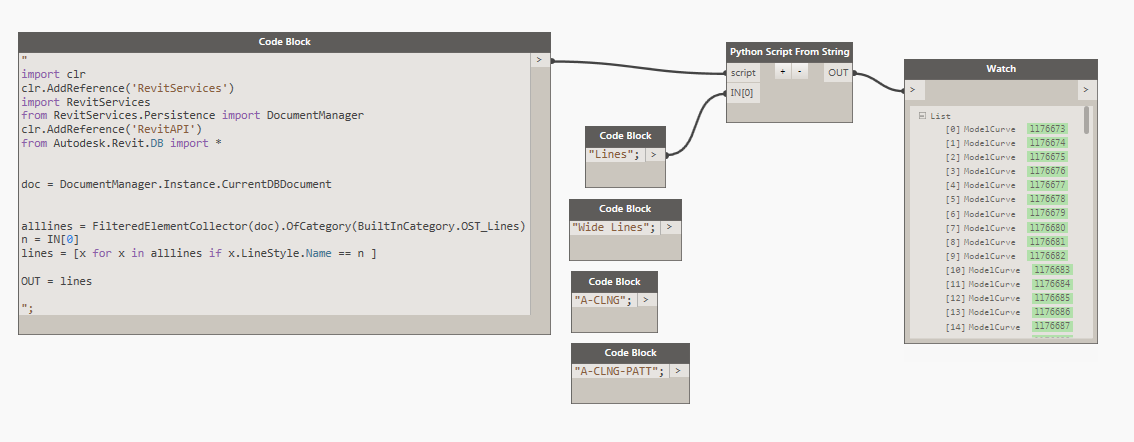Click the element ID 1176674 in Watch
1134x442 pixels.
(1047, 143)
